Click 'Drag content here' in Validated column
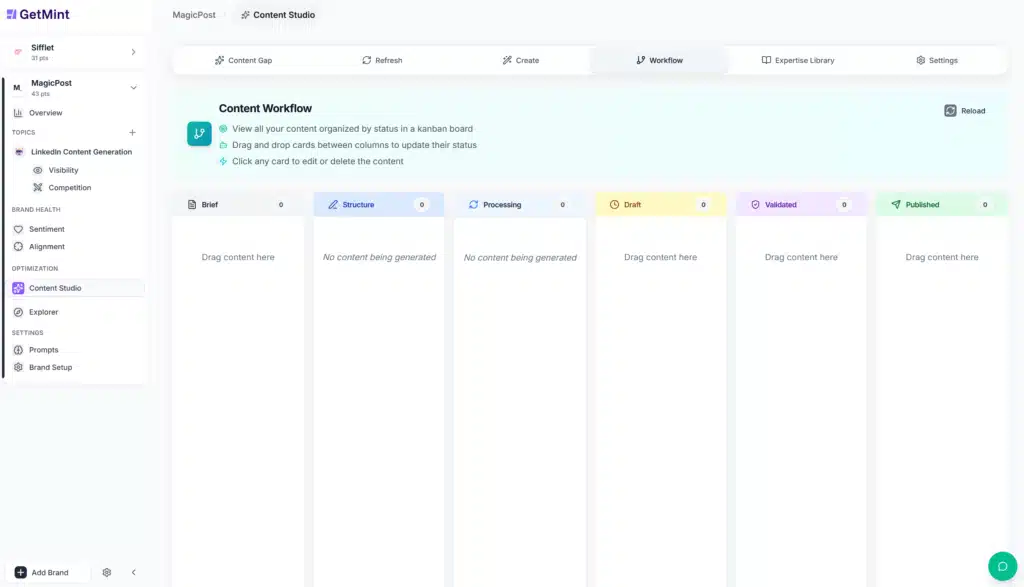The width and height of the screenshot is (1024, 587). [801, 257]
